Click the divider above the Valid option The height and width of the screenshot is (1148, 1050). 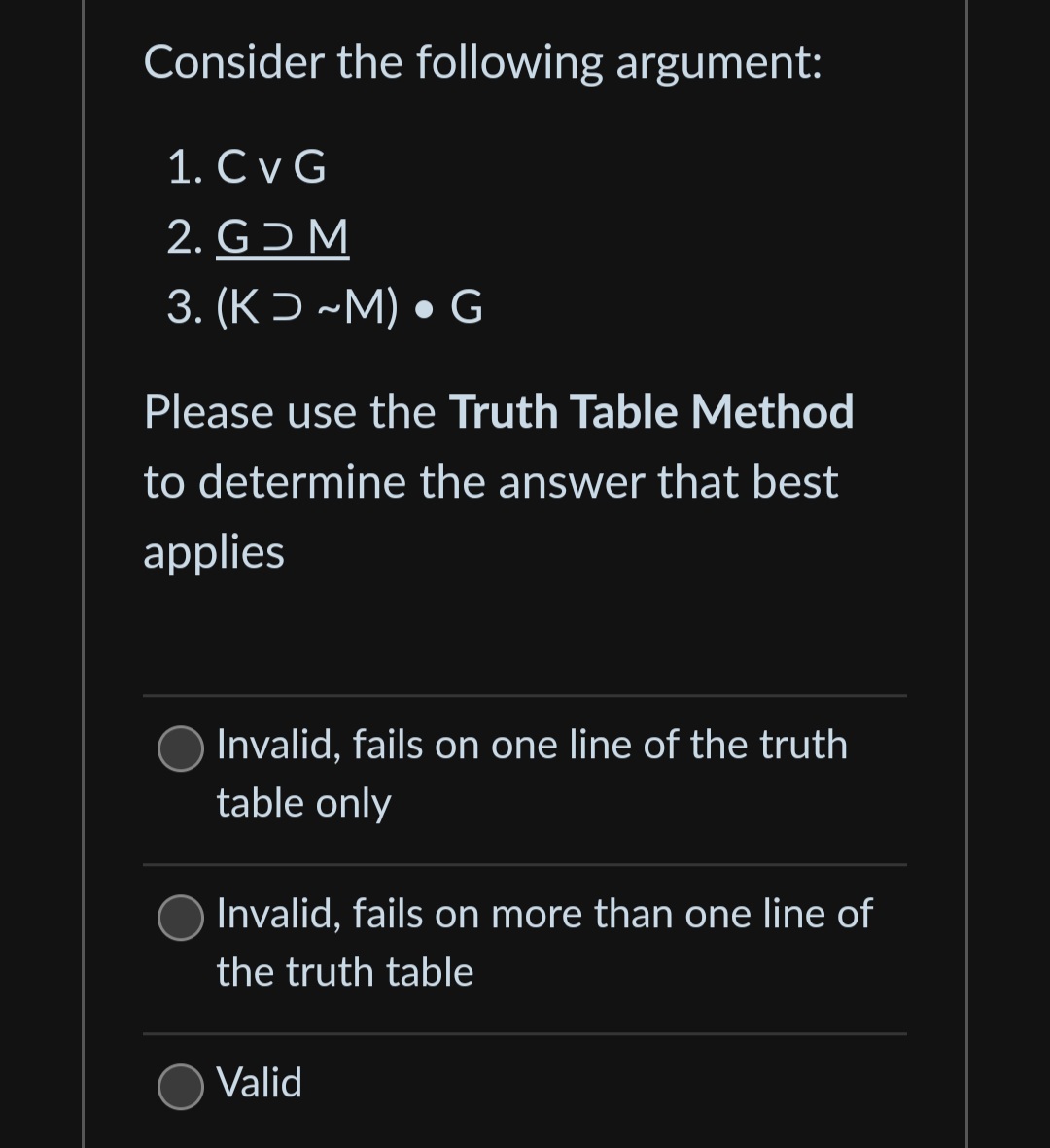pyautogui.click(x=524, y=1032)
